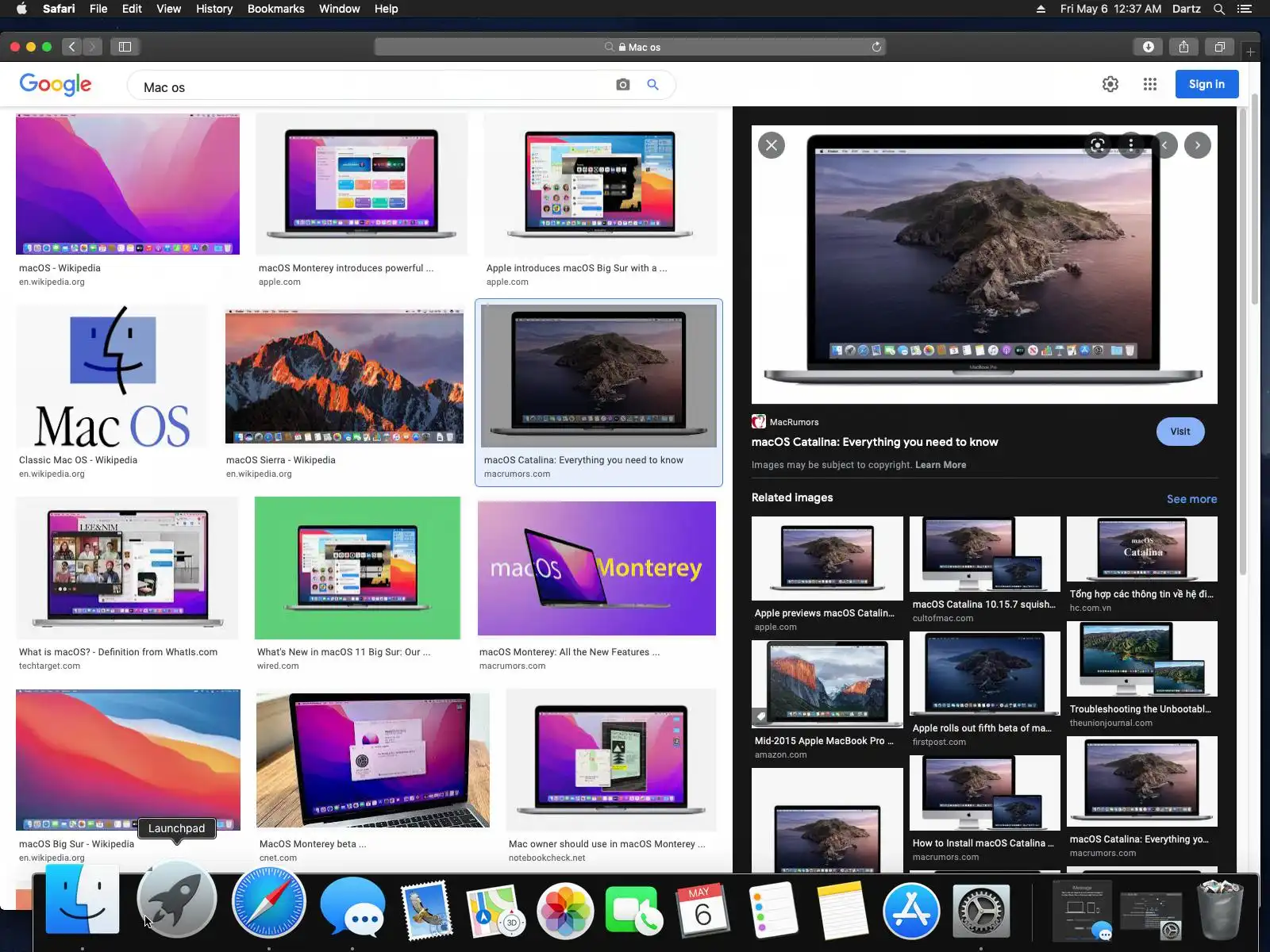Viewport: 1270px width, 952px height.
Task: Open the preview's three-dot more menu
Action: [x=1131, y=145]
